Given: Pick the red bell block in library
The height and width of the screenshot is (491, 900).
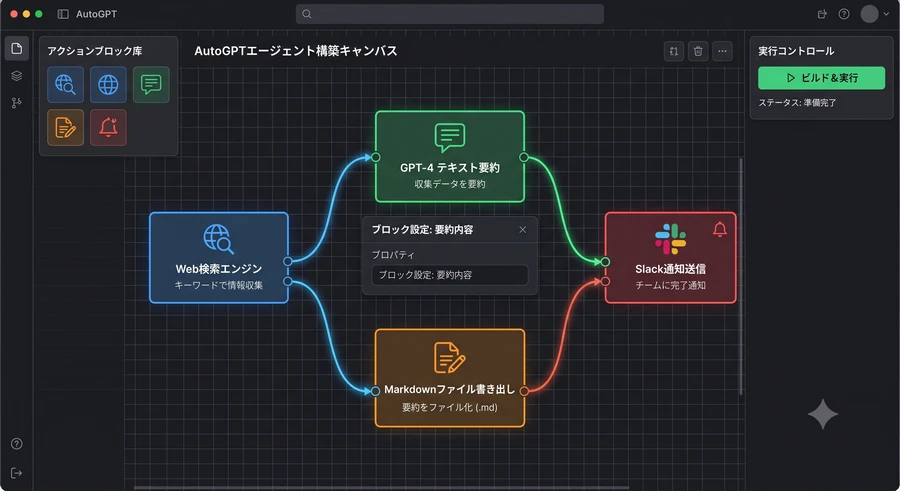Looking at the screenshot, I should [x=108, y=127].
